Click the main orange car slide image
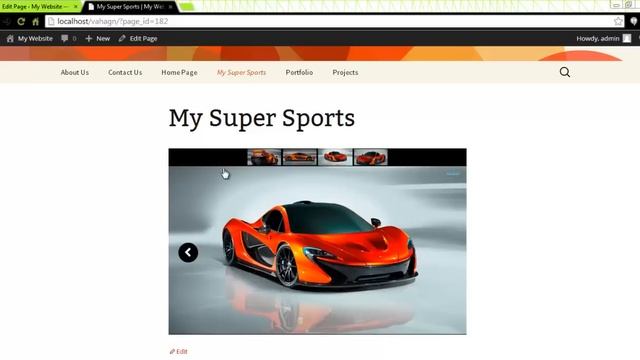 click(318, 250)
